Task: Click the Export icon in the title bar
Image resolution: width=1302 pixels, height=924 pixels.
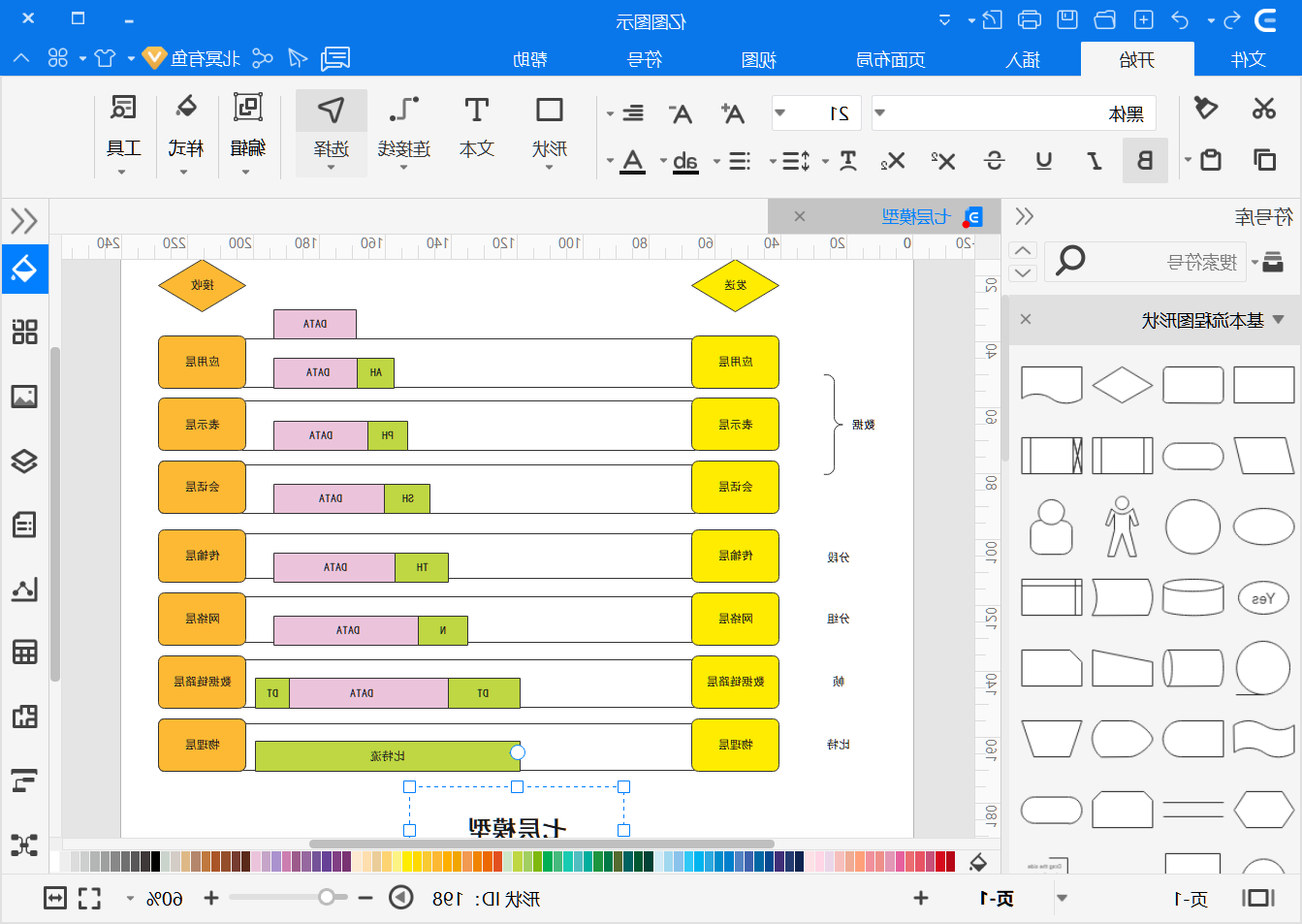Action: pyautogui.click(x=992, y=19)
